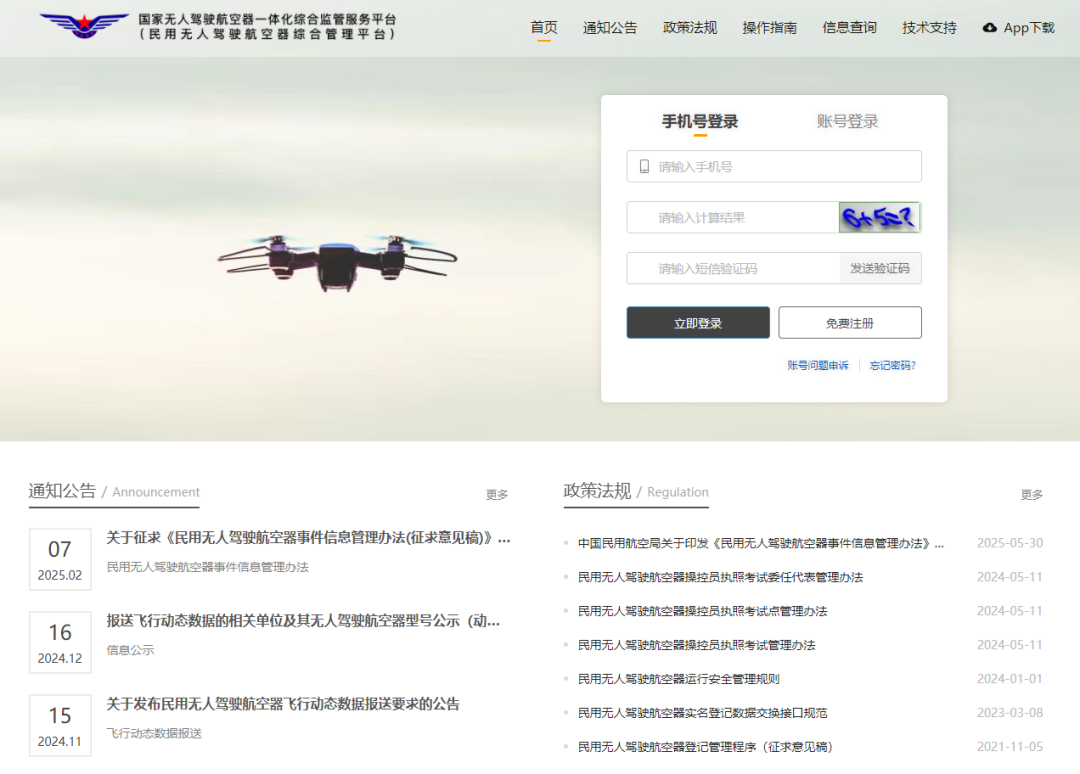Open the 首页 menu item
This screenshot has width=1080, height=774.
coord(543,28)
